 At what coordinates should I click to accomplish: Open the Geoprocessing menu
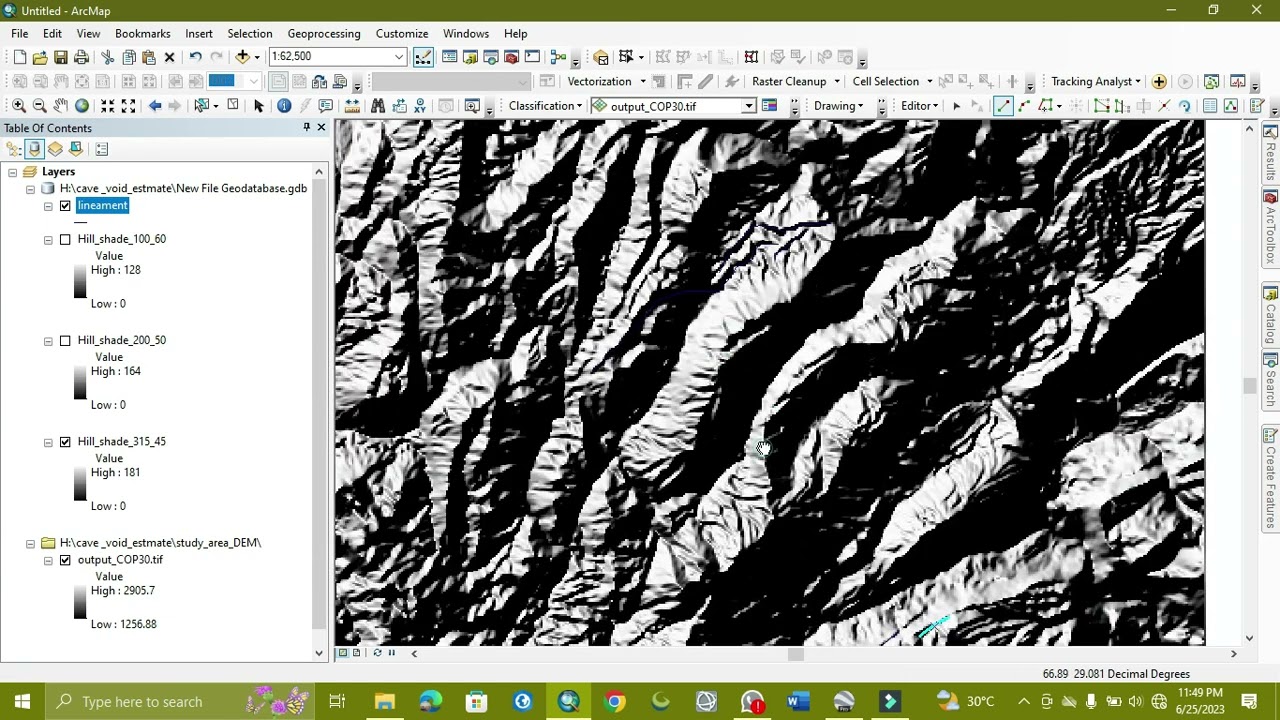coord(324,34)
